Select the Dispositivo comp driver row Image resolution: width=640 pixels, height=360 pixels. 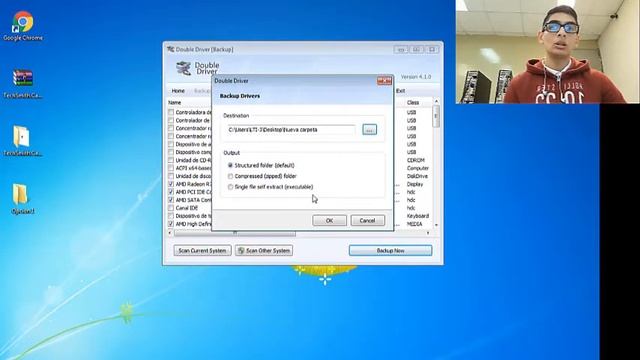pos(193,152)
